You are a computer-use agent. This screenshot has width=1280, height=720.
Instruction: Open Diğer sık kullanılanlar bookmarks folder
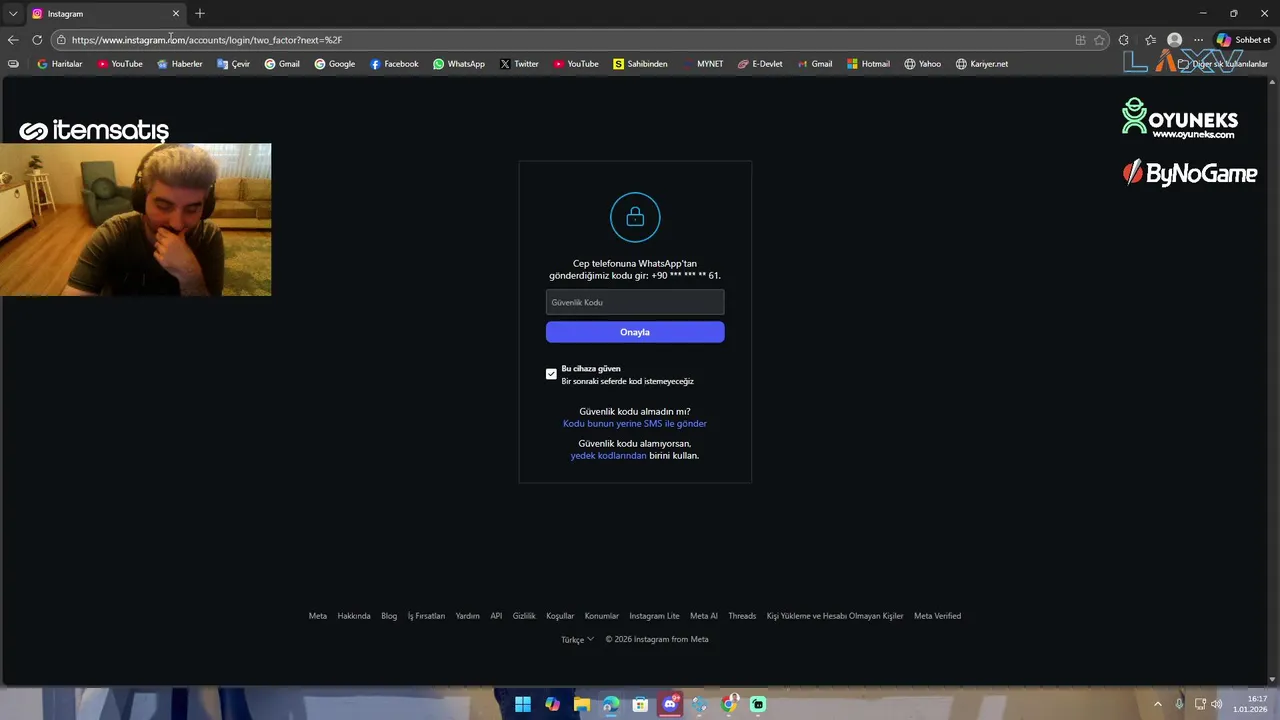[x=1222, y=64]
